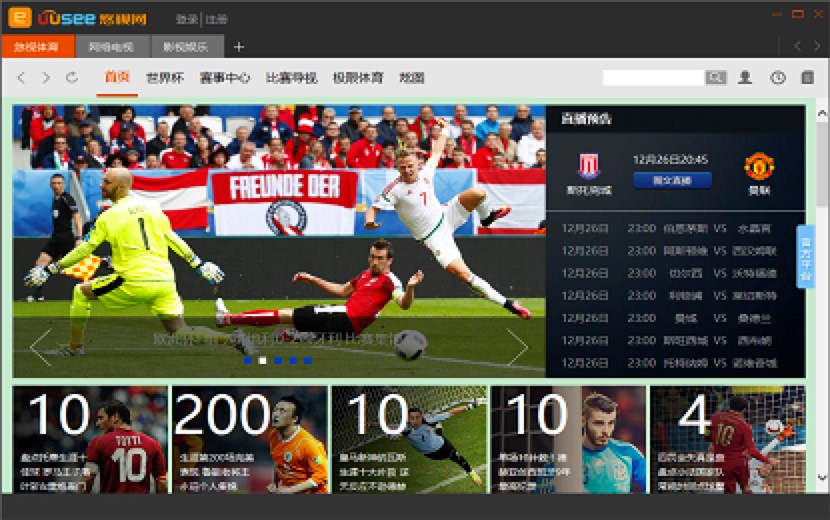Open the history clock icon
Viewport: 830px width, 520px height.
pos(777,78)
